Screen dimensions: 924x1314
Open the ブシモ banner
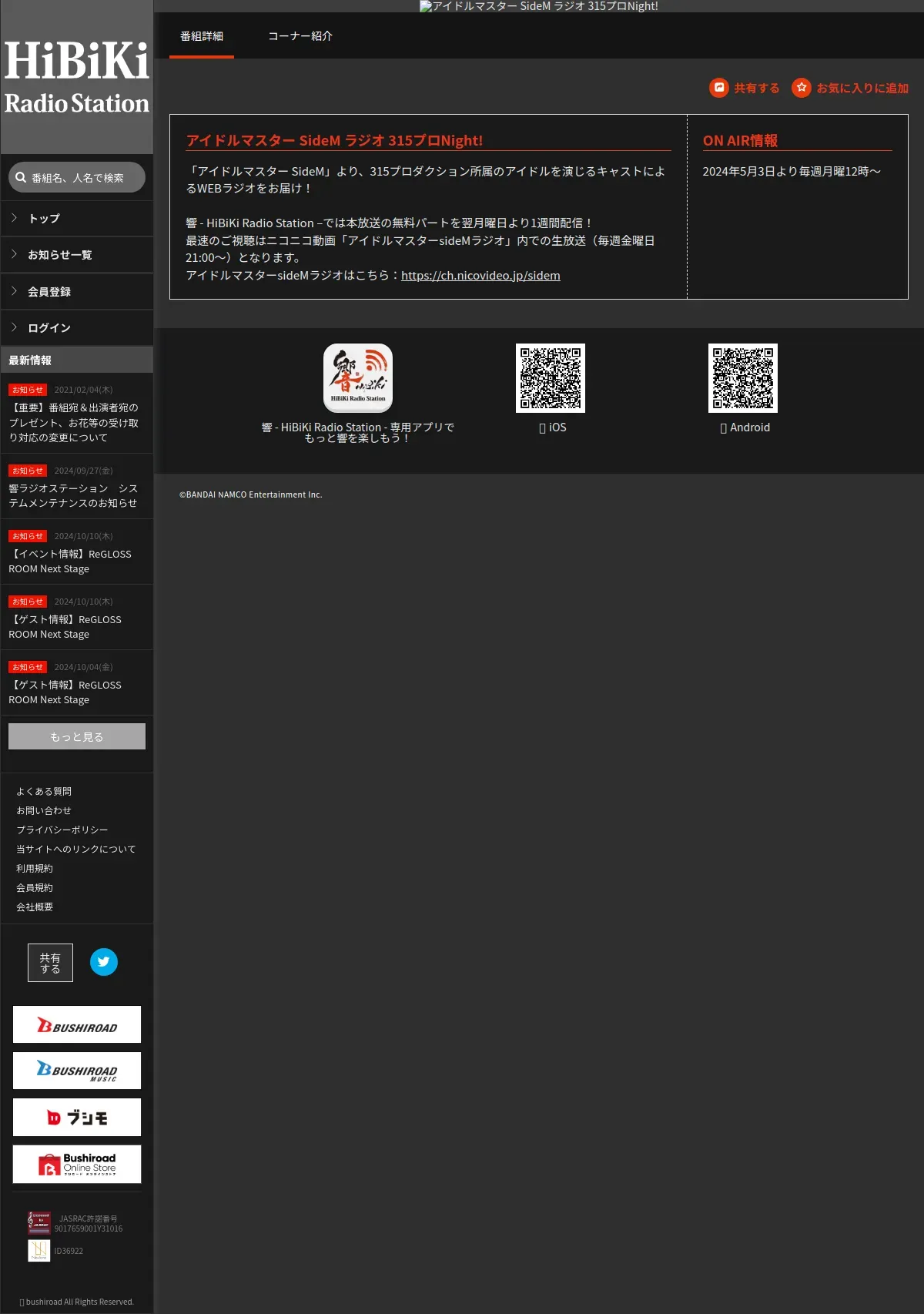click(x=77, y=1117)
